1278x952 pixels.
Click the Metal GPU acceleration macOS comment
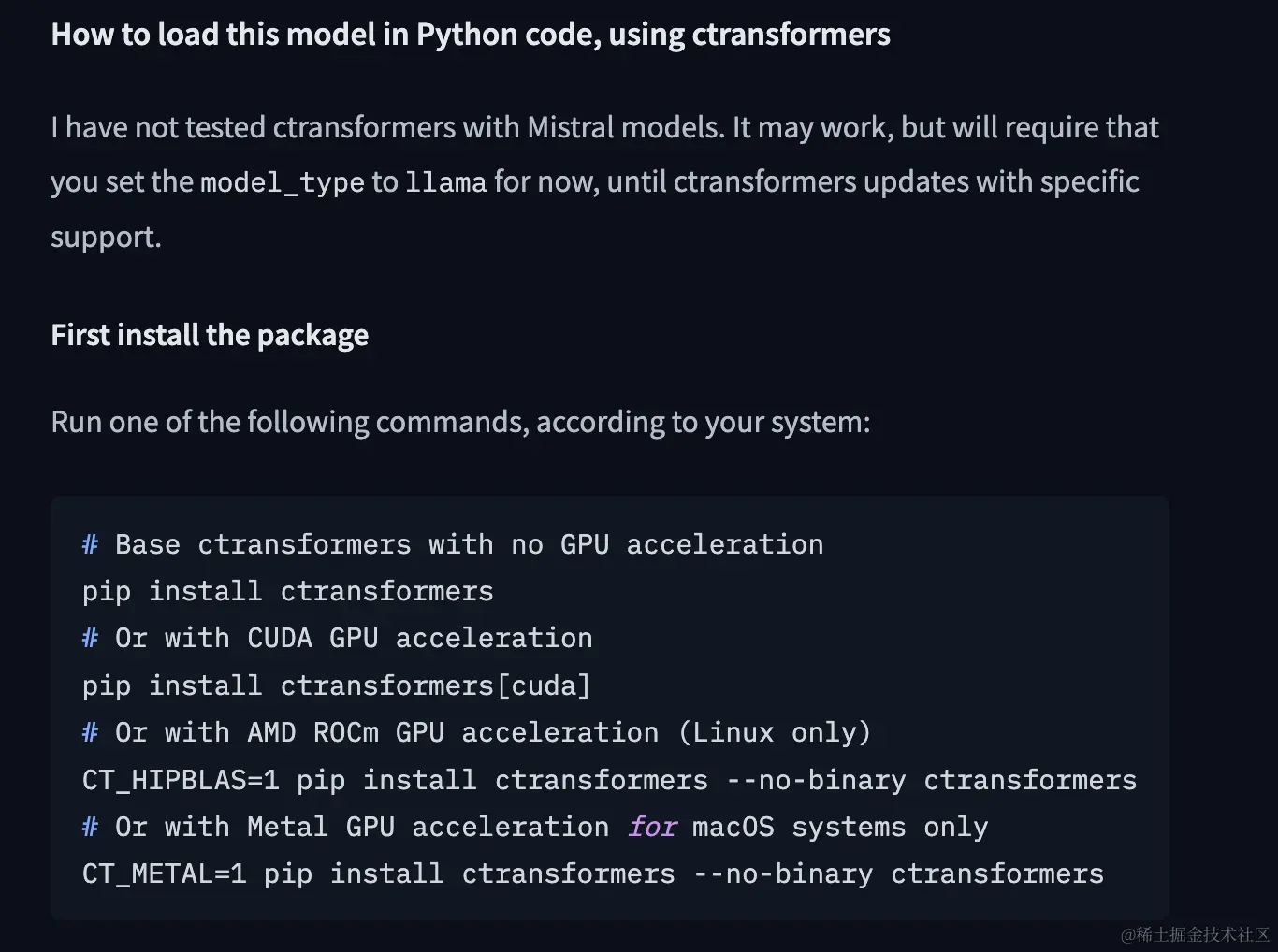pyautogui.click(x=535, y=827)
